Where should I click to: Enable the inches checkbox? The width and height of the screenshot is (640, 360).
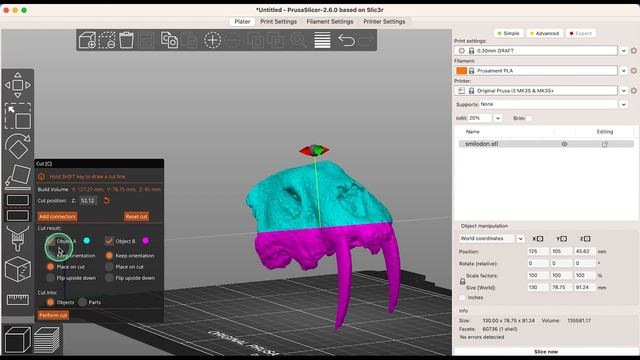(462, 298)
